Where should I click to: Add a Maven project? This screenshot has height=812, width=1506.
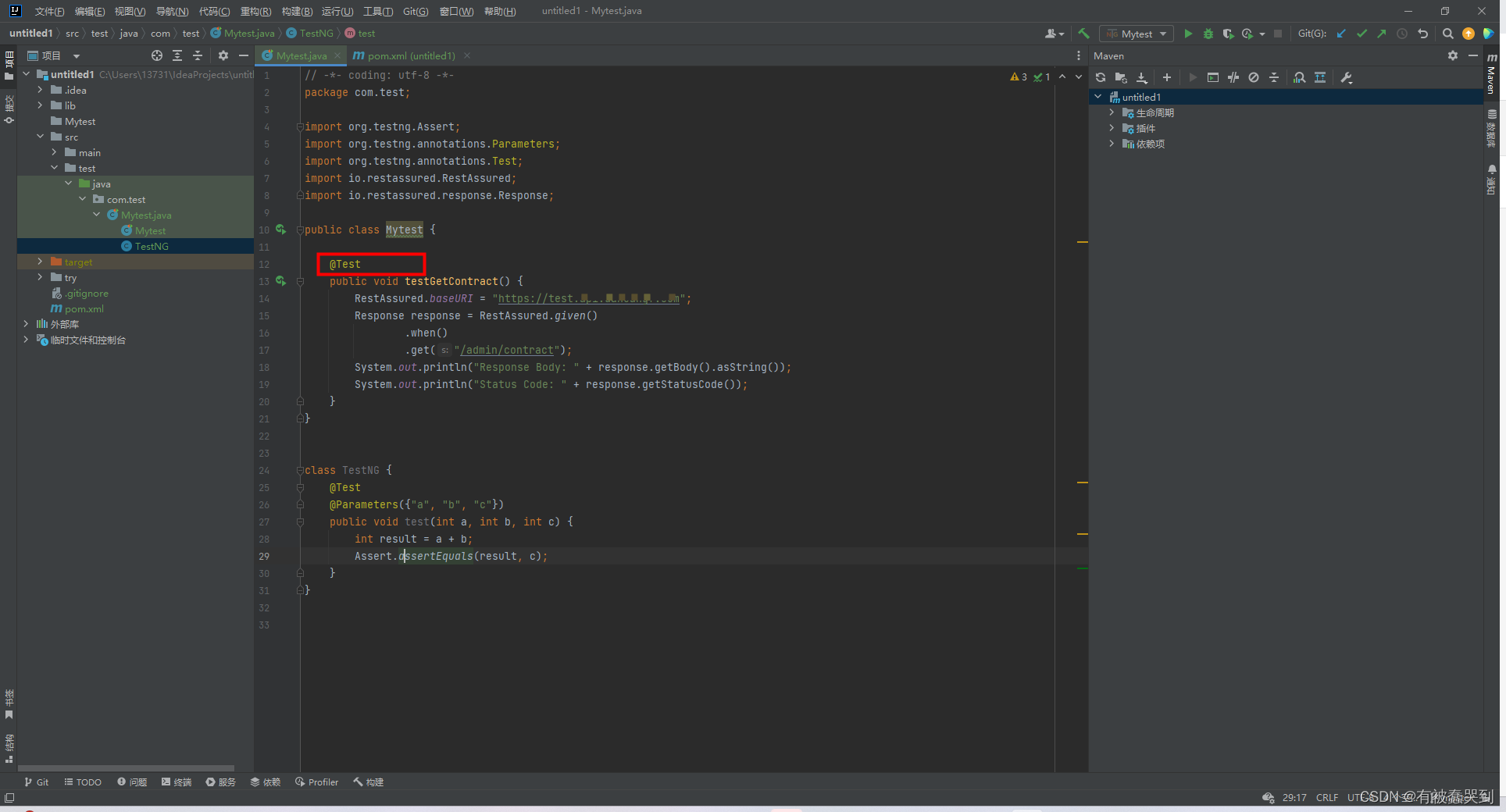click(x=1167, y=77)
